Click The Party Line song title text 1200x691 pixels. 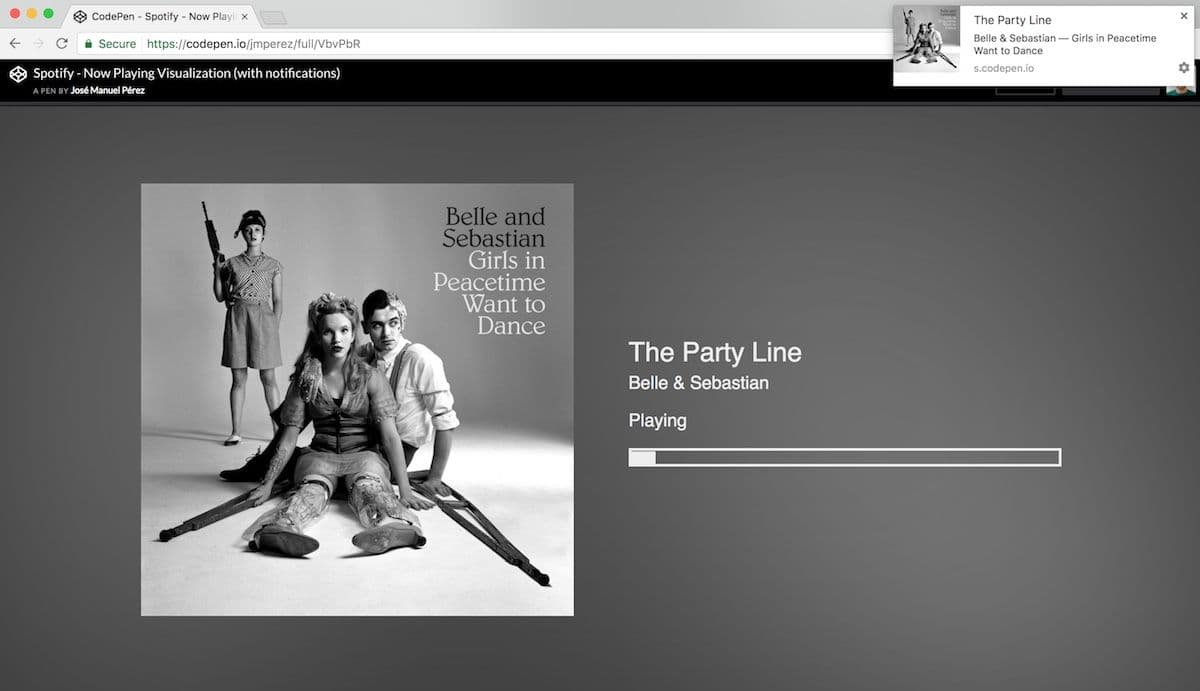(x=714, y=352)
